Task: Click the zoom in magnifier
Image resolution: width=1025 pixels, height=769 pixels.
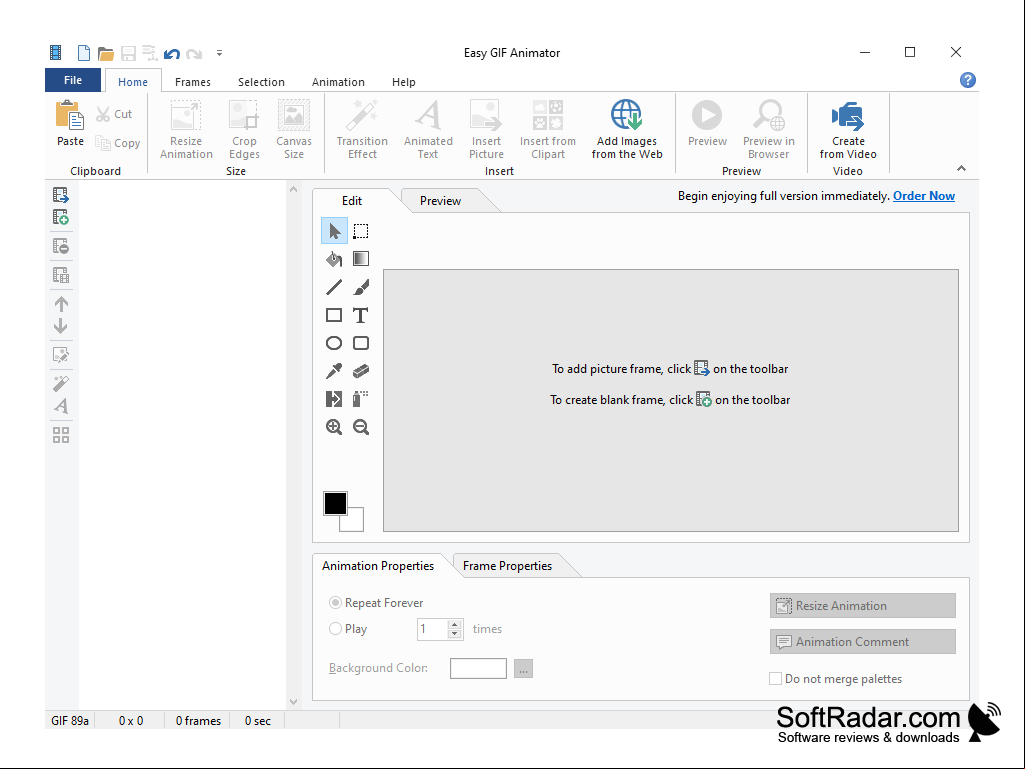Action: click(x=334, y=427)
